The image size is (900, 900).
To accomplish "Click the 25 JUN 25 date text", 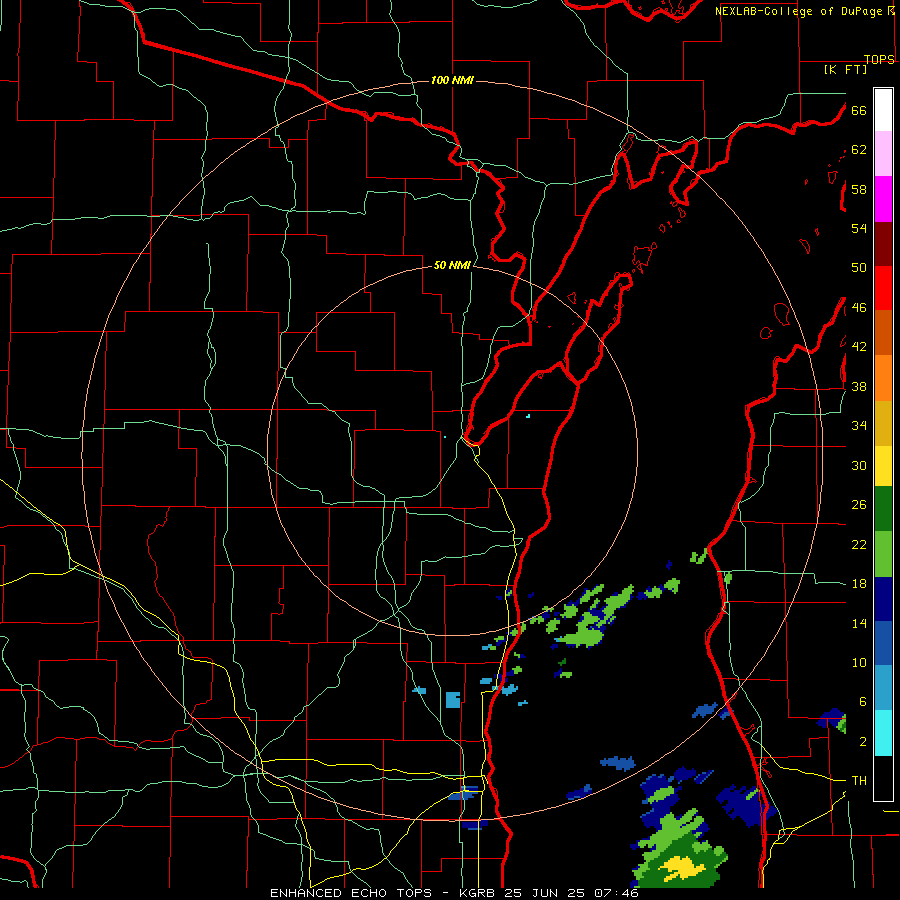I will tap(544, 893).
